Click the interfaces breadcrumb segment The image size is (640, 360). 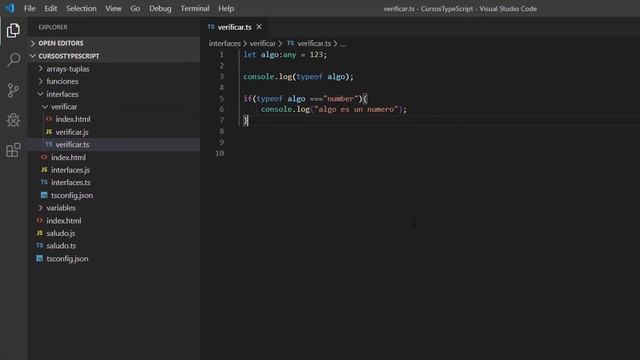[224, 43]
